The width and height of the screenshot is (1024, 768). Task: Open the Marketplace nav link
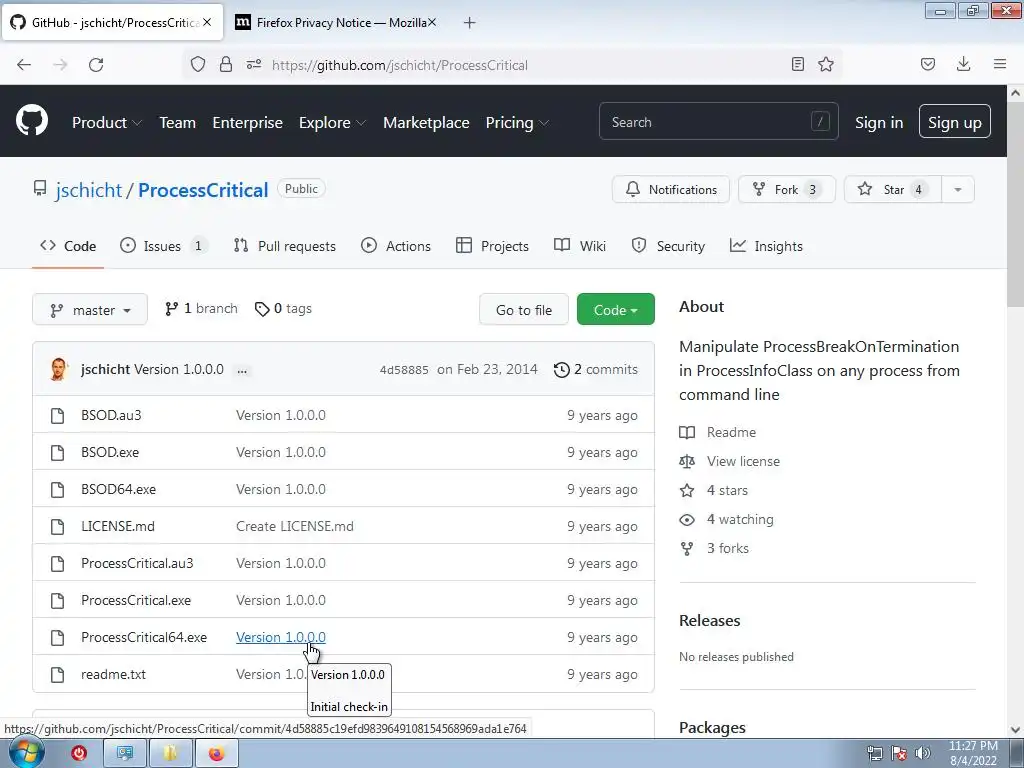pos(426,123)
